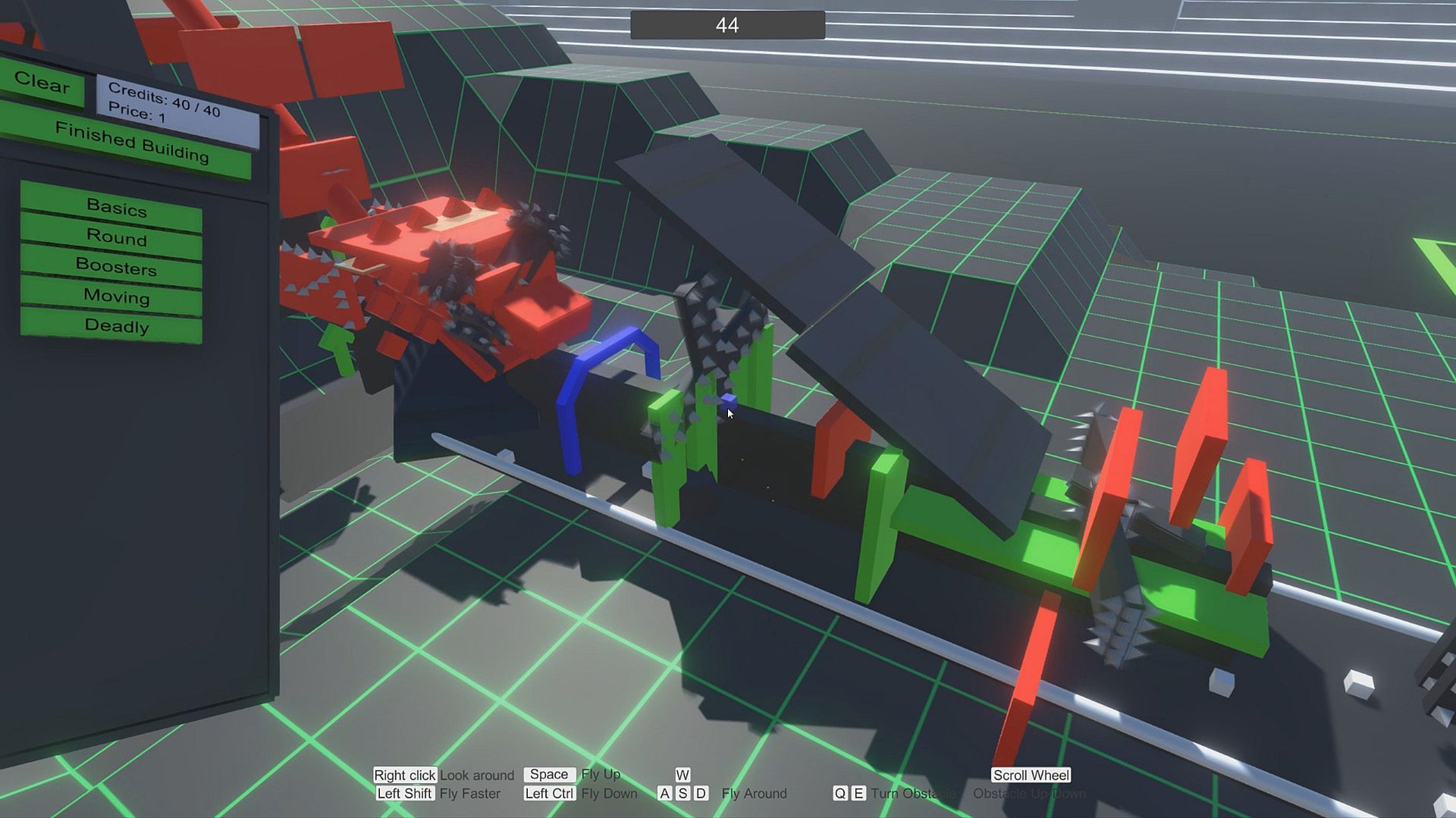The image size is (1456, 818).
Task: Click the W key hint
Action: (x=682, y=775)
